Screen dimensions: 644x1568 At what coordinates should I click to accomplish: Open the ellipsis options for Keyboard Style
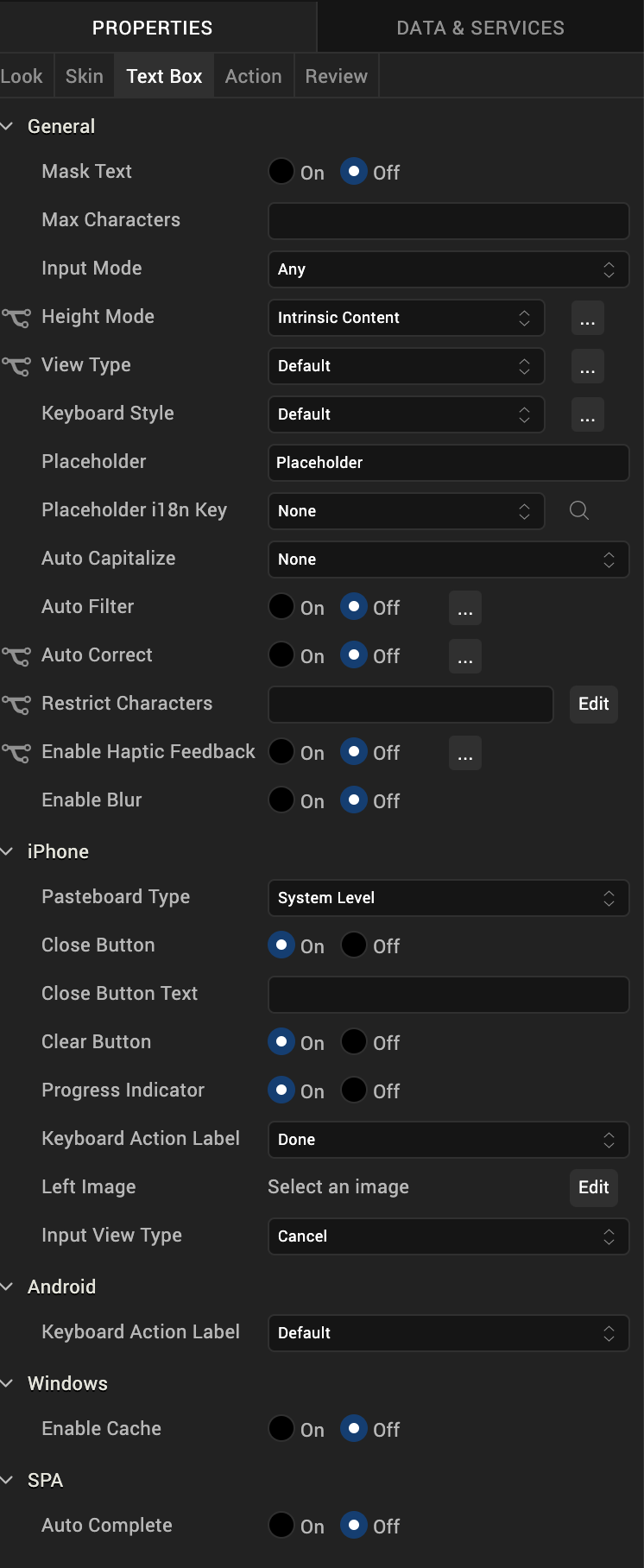[x=587, y=414]
